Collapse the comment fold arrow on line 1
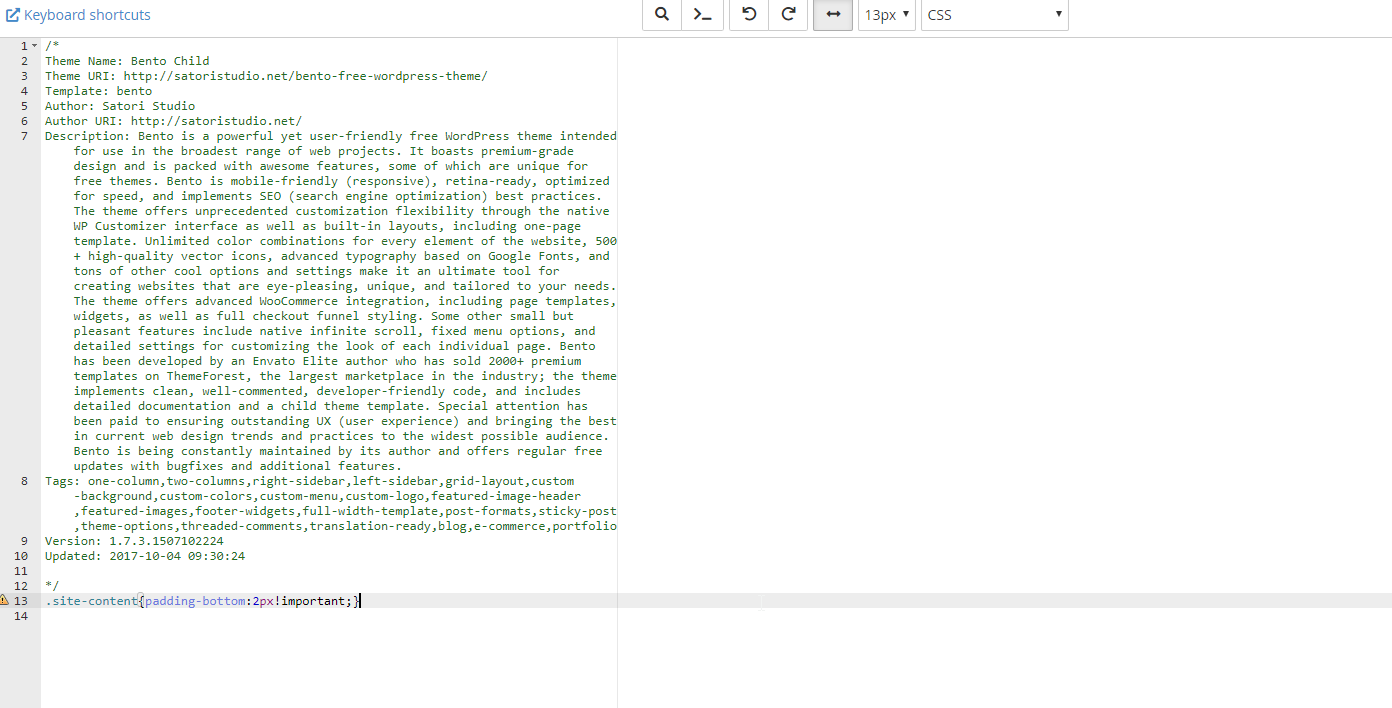1392x708 pixels. tap(35, 46)
